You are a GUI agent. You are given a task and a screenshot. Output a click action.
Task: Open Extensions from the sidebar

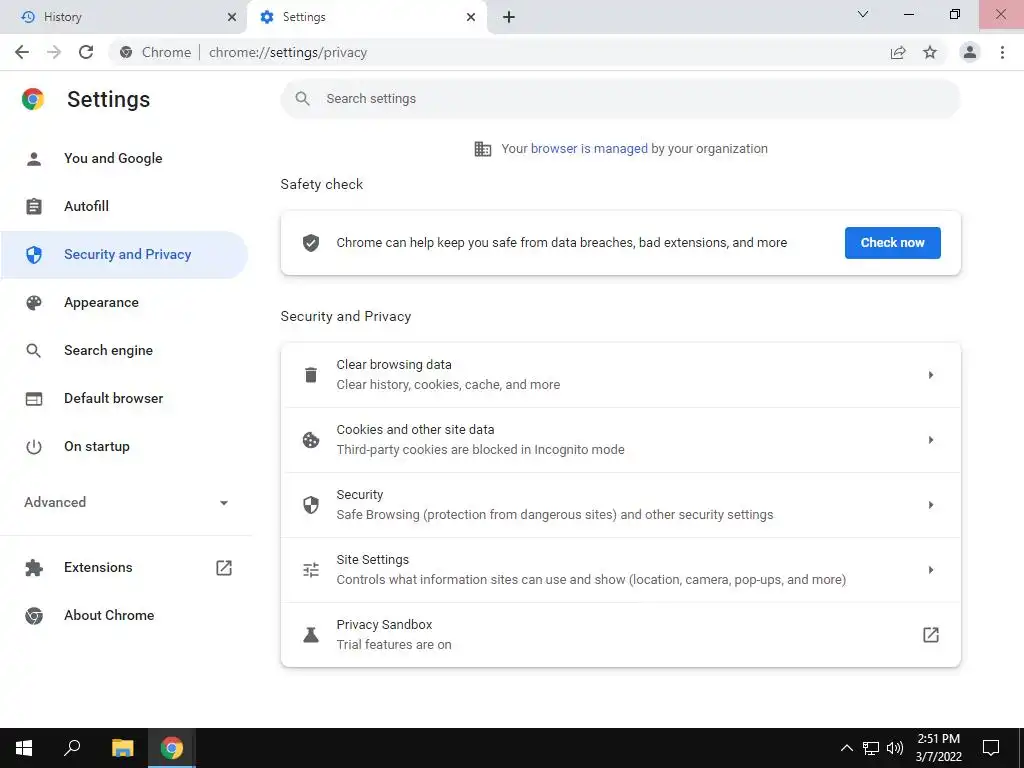click(x=124, y=568)
